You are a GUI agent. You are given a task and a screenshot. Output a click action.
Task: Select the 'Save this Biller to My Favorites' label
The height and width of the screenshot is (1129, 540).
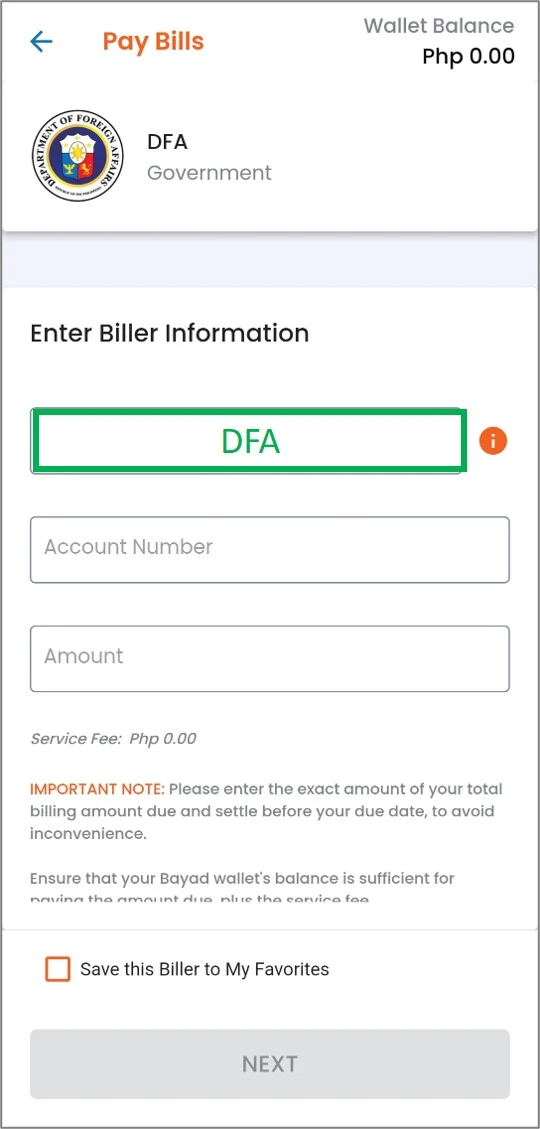click(x=204, y=969)
